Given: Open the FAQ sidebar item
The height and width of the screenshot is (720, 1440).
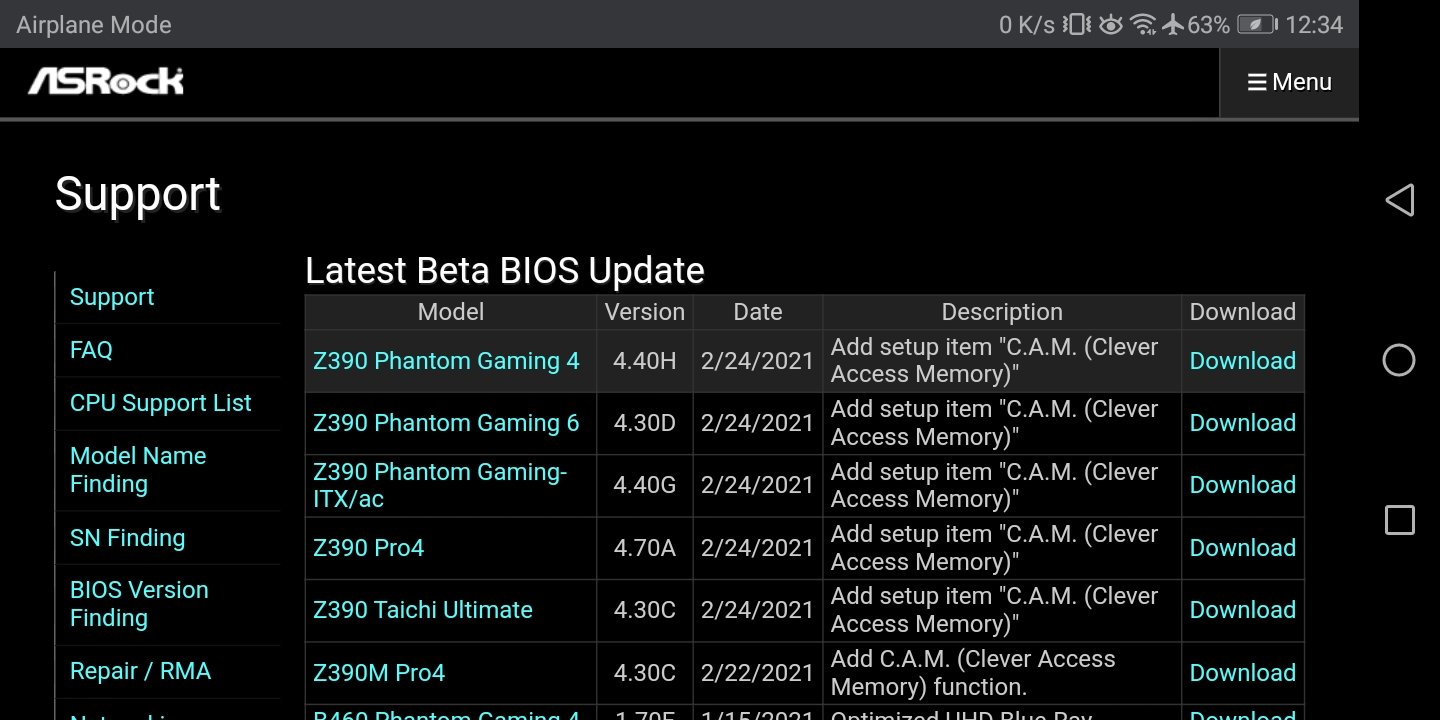Looking at the screenshot, I should [91, 350].
